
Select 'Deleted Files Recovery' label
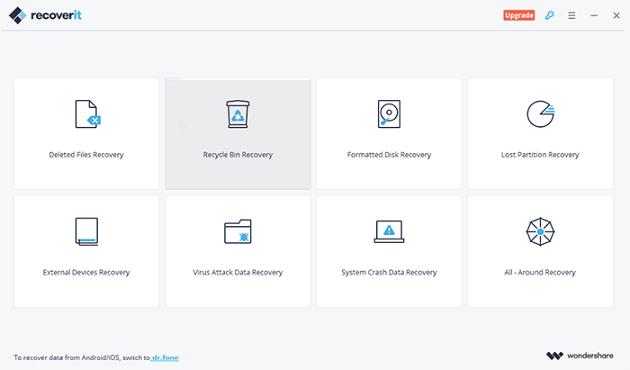(86, 155)
